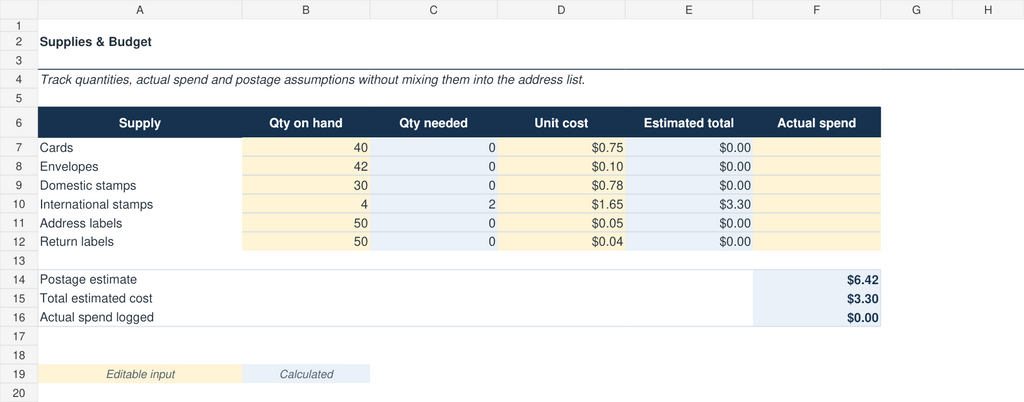The height and width of the screenshot is (402, 1024).
Task: Select column C header
Action: coord(434,10)
